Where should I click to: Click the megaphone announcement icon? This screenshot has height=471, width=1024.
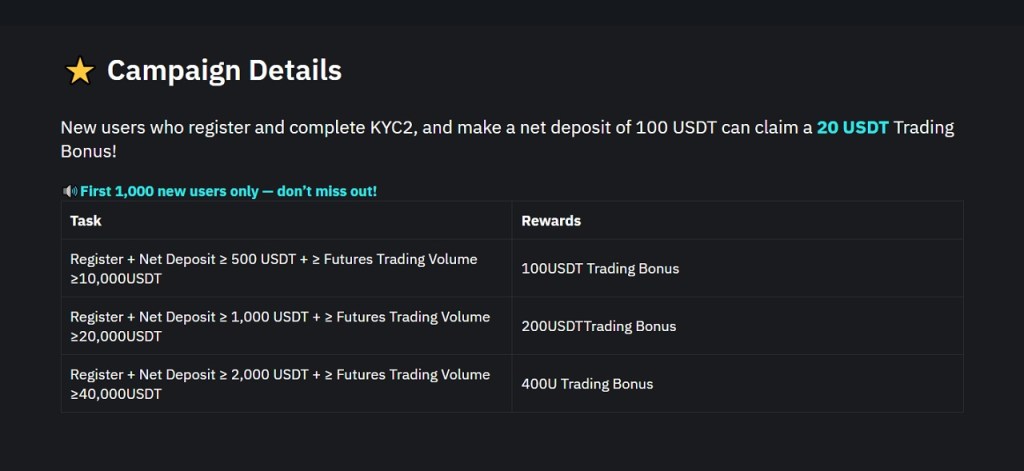[x=69, y=190]
